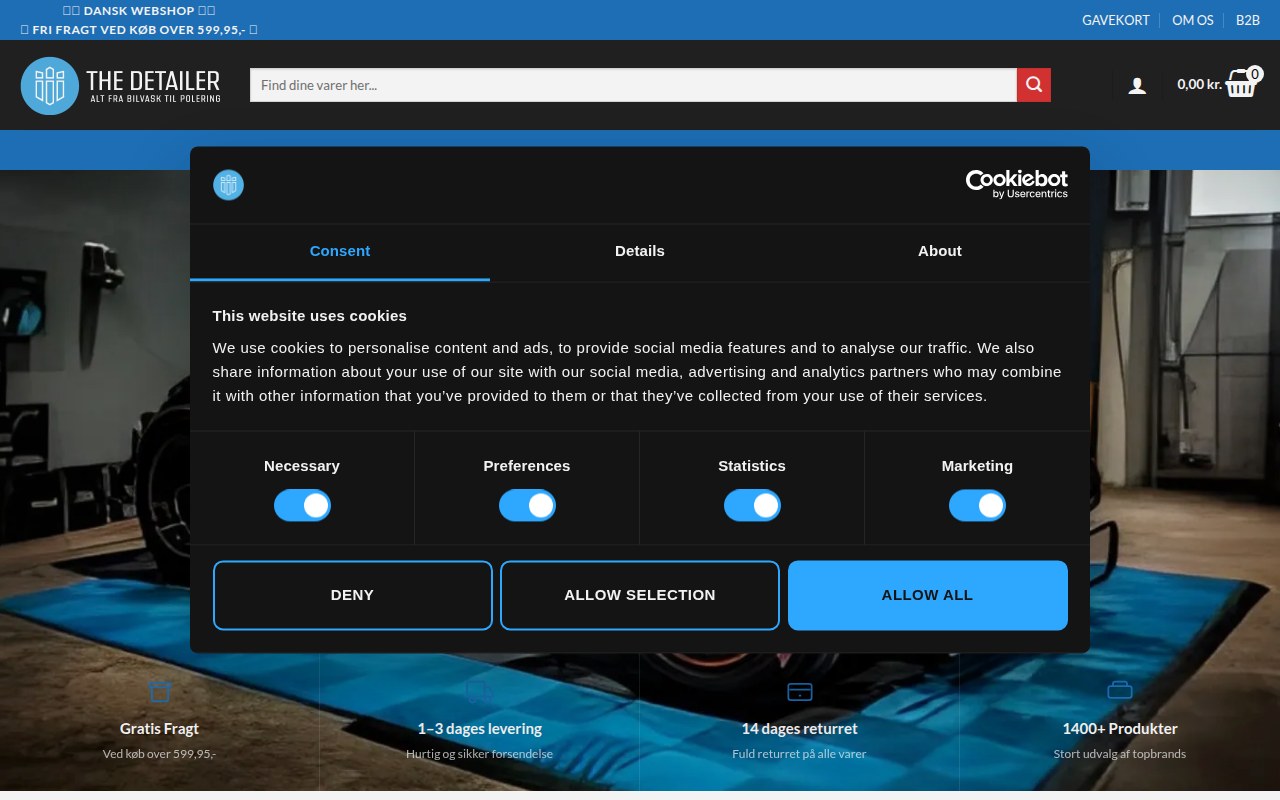Open the user account icon
This screenshot has width=1280, height=800.
pyautogui.click(x=1137, y=86)
